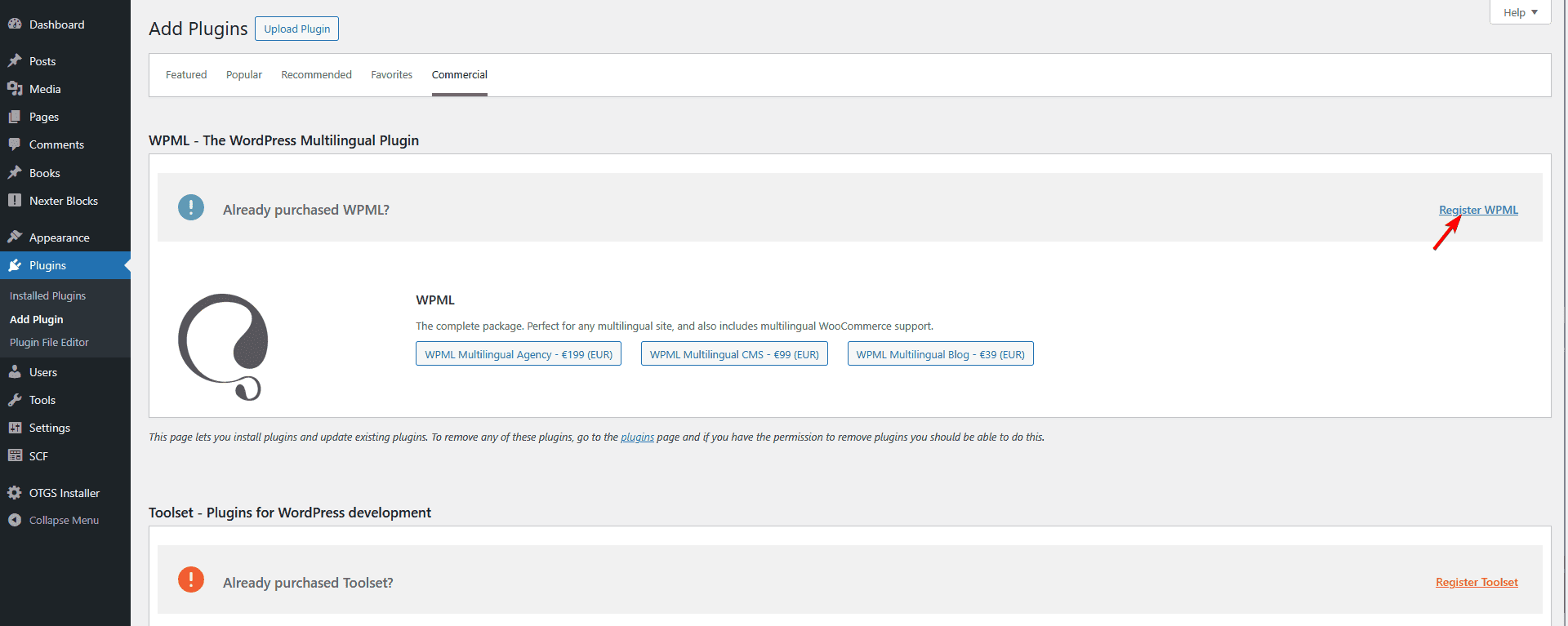
Task: Click the 'Add Plugins' page heading
Action: [x=198, y=29]
